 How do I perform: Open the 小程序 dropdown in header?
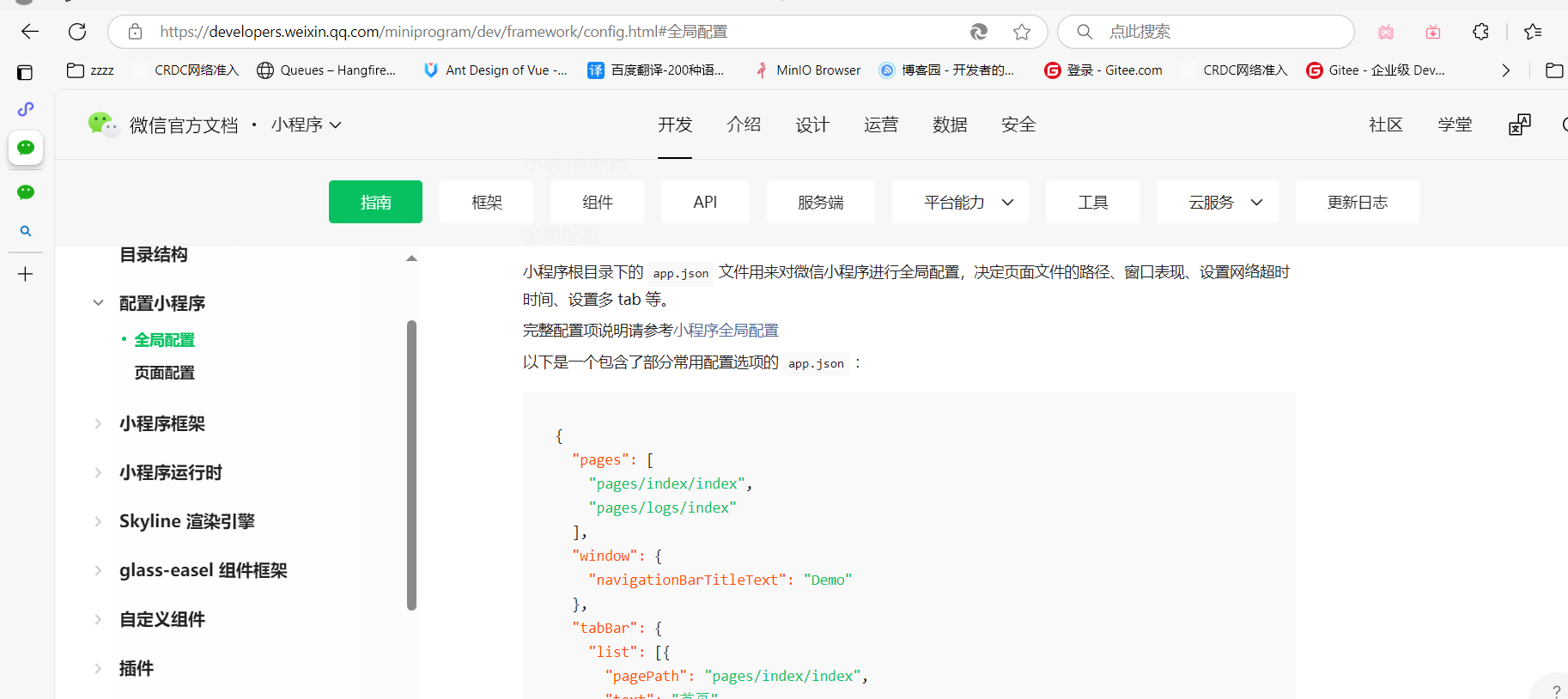click(307, 125)
